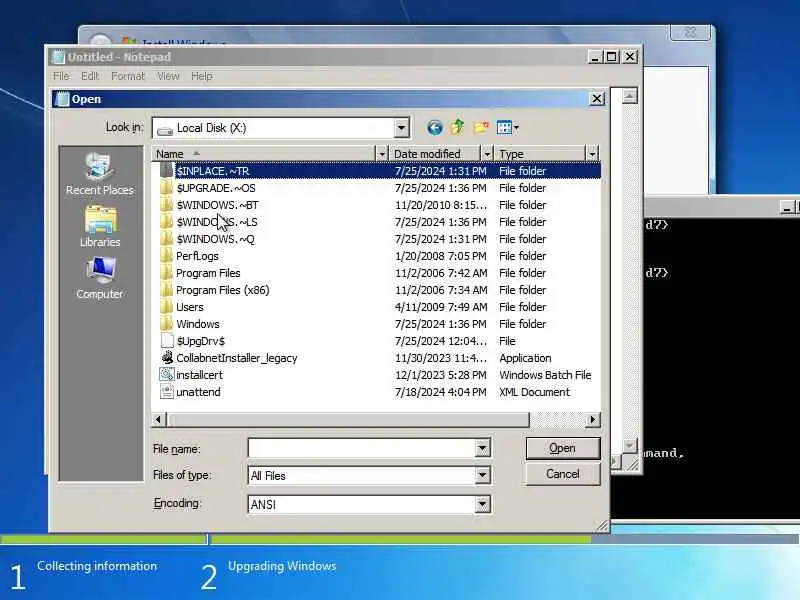
Task: Close the Open dialog
Action: [596, 98]
